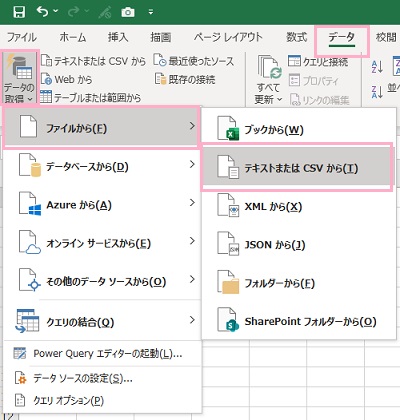The height and width of the screenshot is (420, 400).
Task: Open the Customize Quick Access Toolbar dropdown
Action: 151,12
